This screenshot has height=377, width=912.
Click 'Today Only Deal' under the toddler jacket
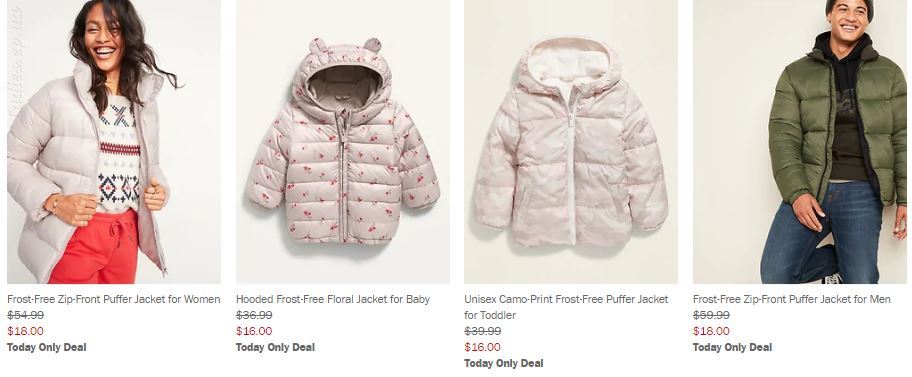(x=504, y=364)
